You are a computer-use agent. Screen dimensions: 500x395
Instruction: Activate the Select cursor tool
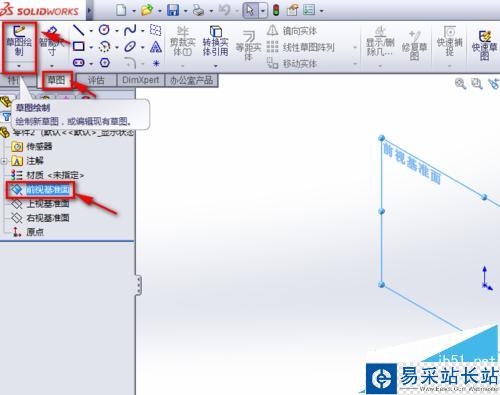250,10
